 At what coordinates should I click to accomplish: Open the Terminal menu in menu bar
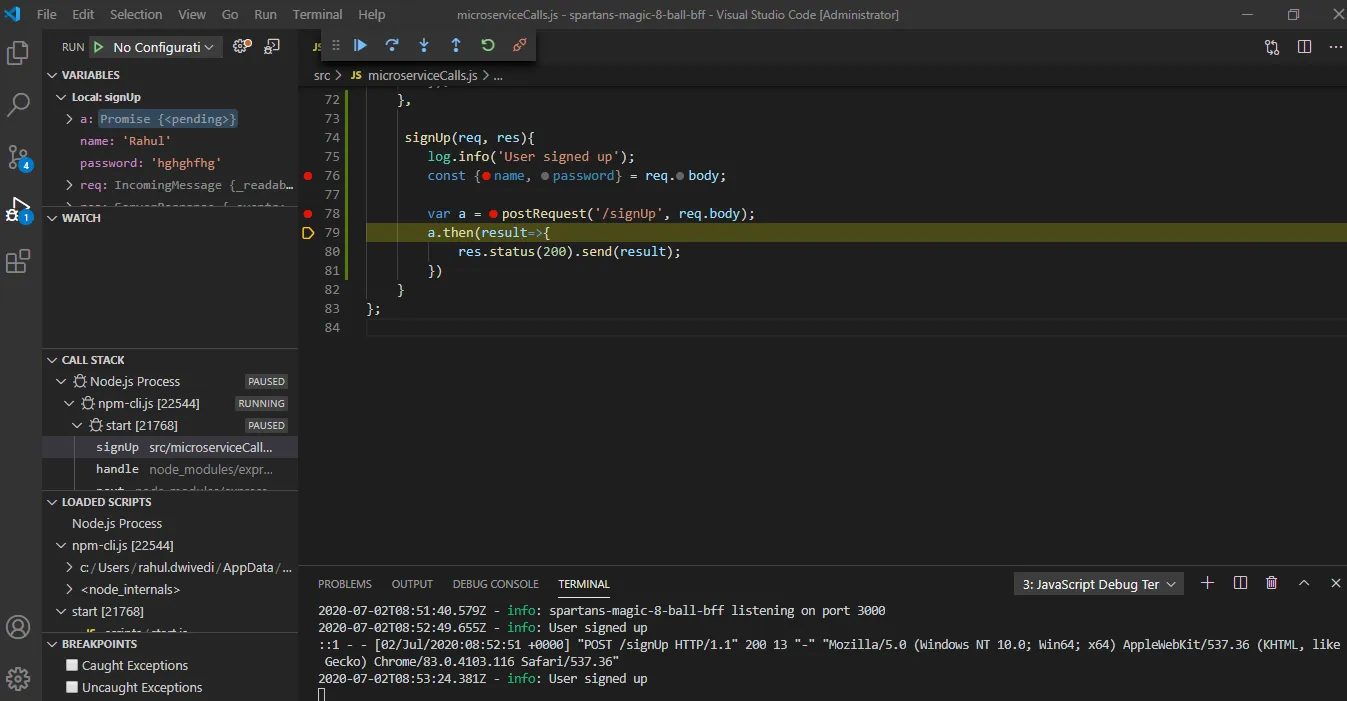point(317,15)
